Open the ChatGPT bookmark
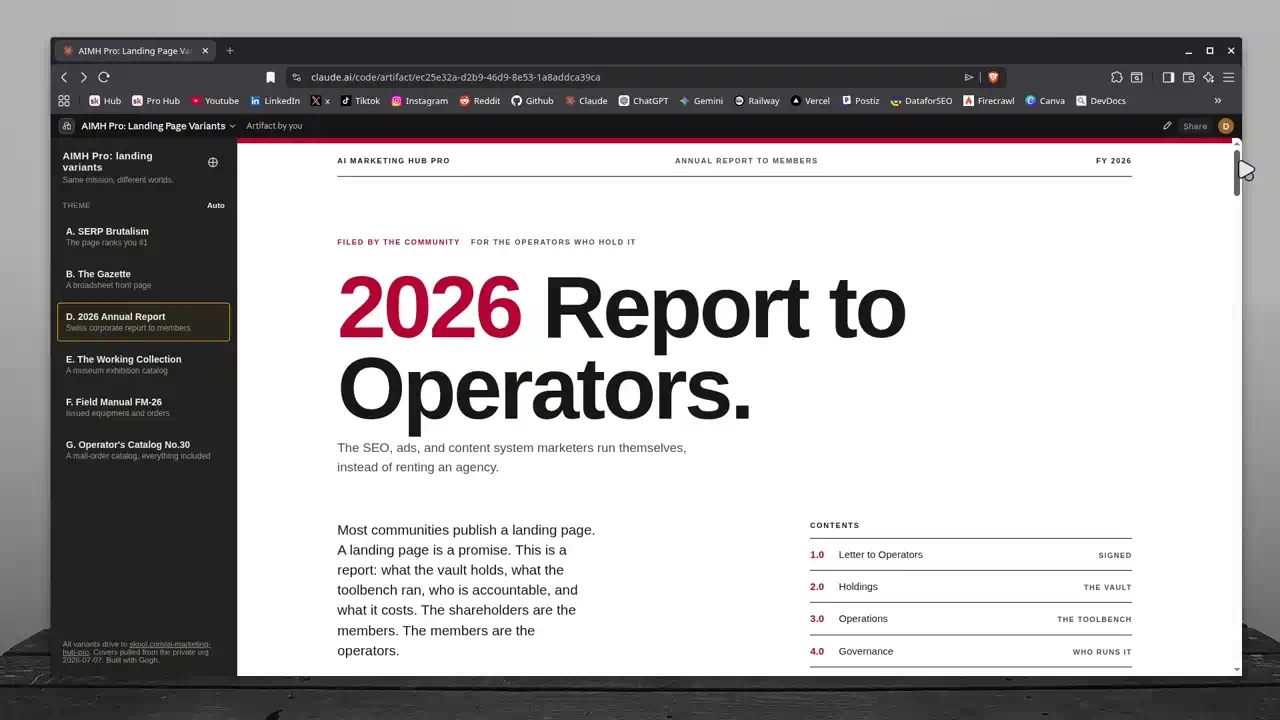 [643, 101]
